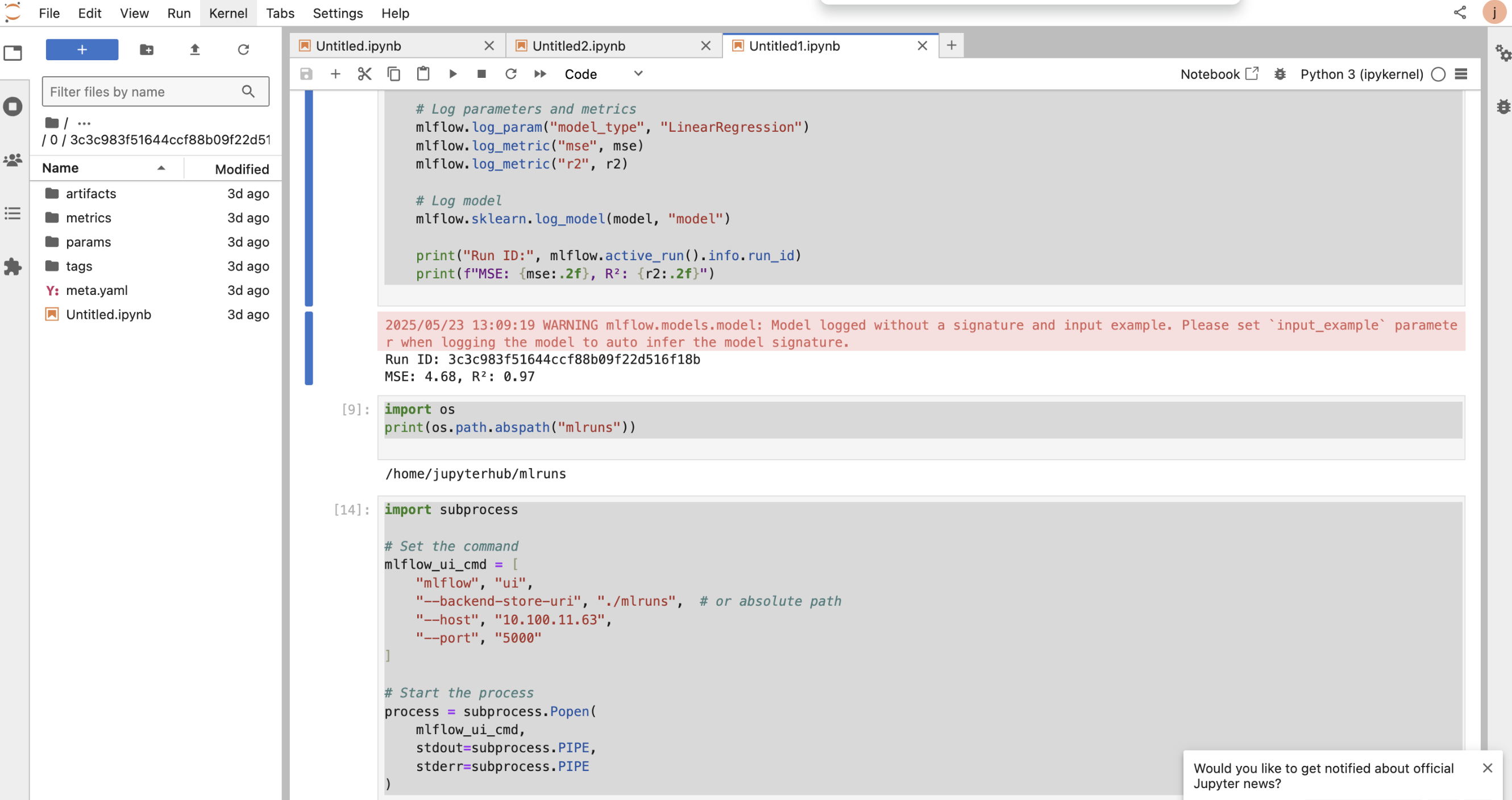
Task: Enable the debugger with the bug icon
Action: click(x=1280, y=74)
